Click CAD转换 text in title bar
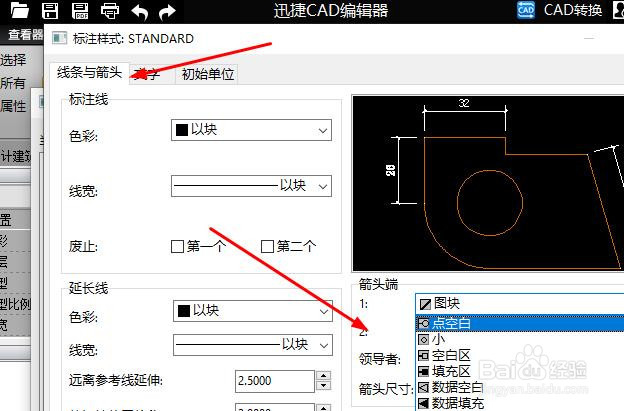Screen dimensions: 624x411 click(x=573, y=10)
